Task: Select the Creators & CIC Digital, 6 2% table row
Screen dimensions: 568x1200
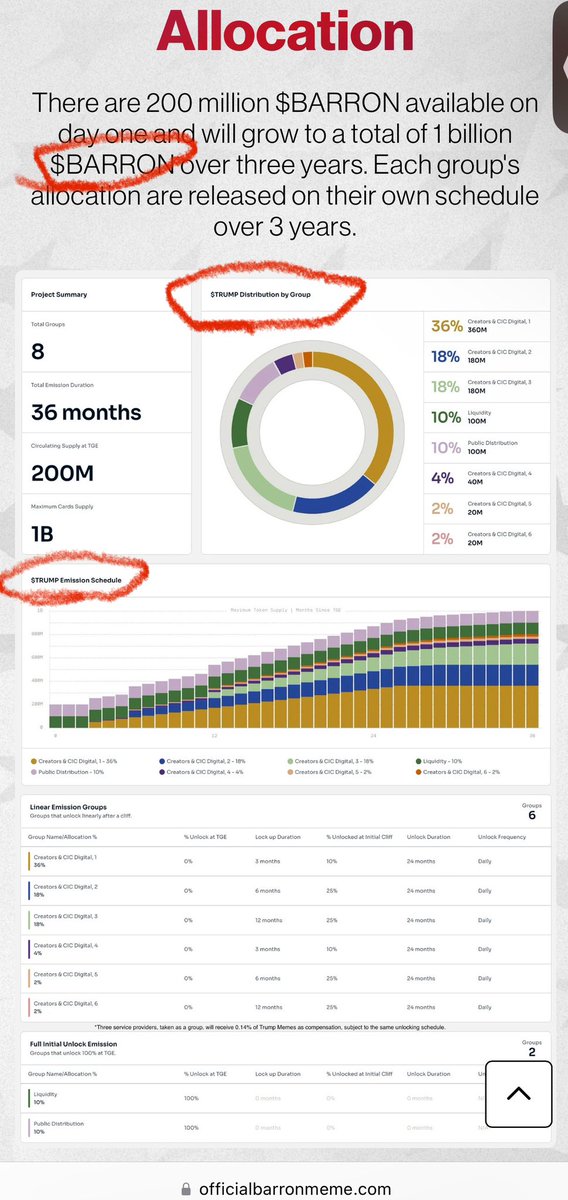Action: pyautogui.click(x=284, y=1007)
